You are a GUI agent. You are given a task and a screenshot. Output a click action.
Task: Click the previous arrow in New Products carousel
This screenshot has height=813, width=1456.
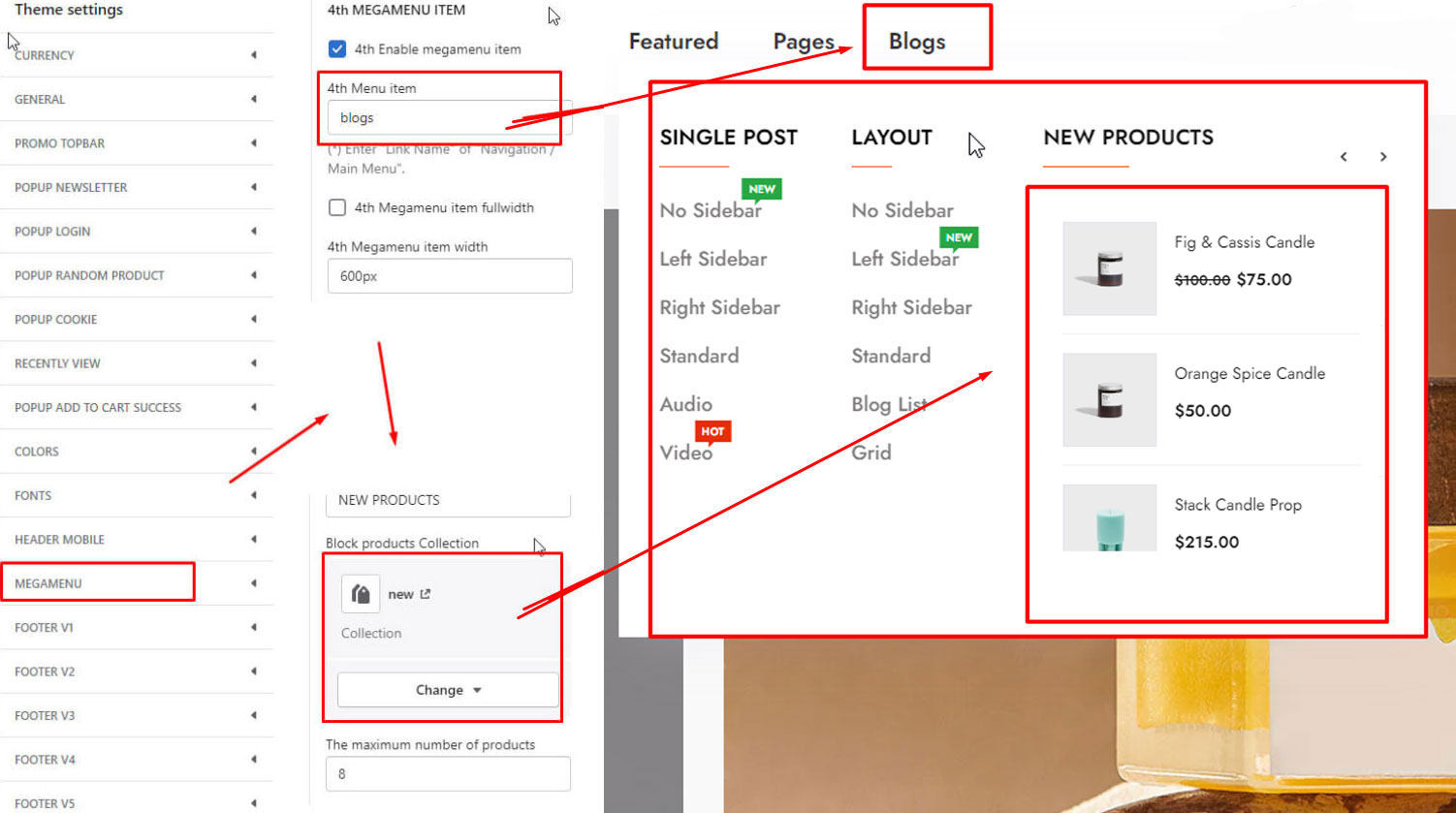(x=1344, y=157)
